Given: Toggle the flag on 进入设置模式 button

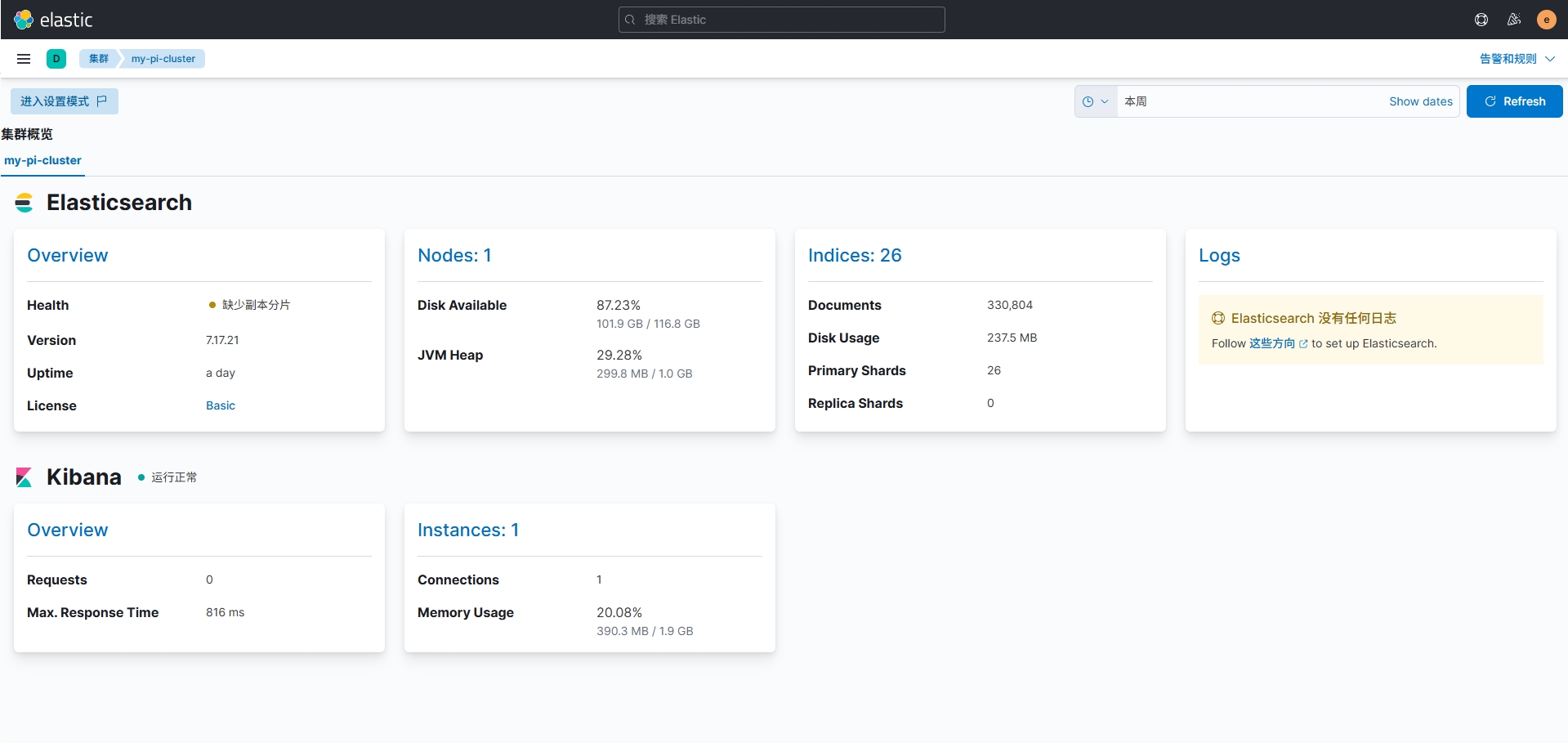Looking at the screenshot, I should tap(101, 101).
